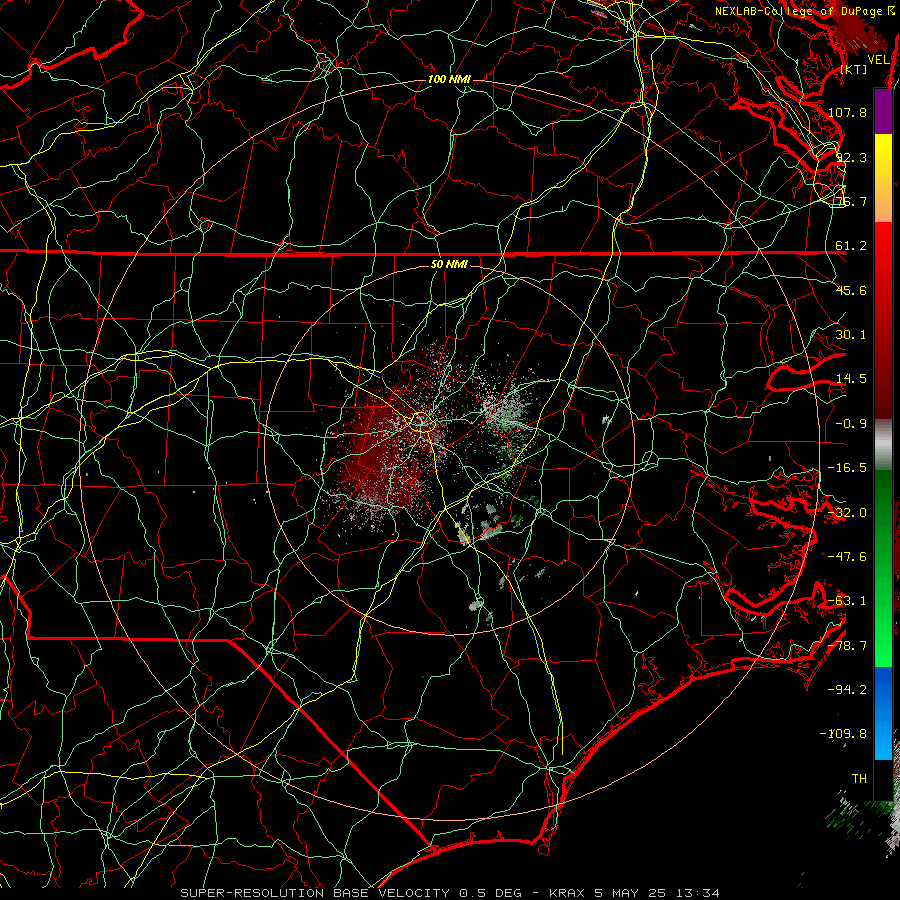Click the 61.2 velocity scale value
The height and width of the screenshot is (900, 900).
(851, 246)
